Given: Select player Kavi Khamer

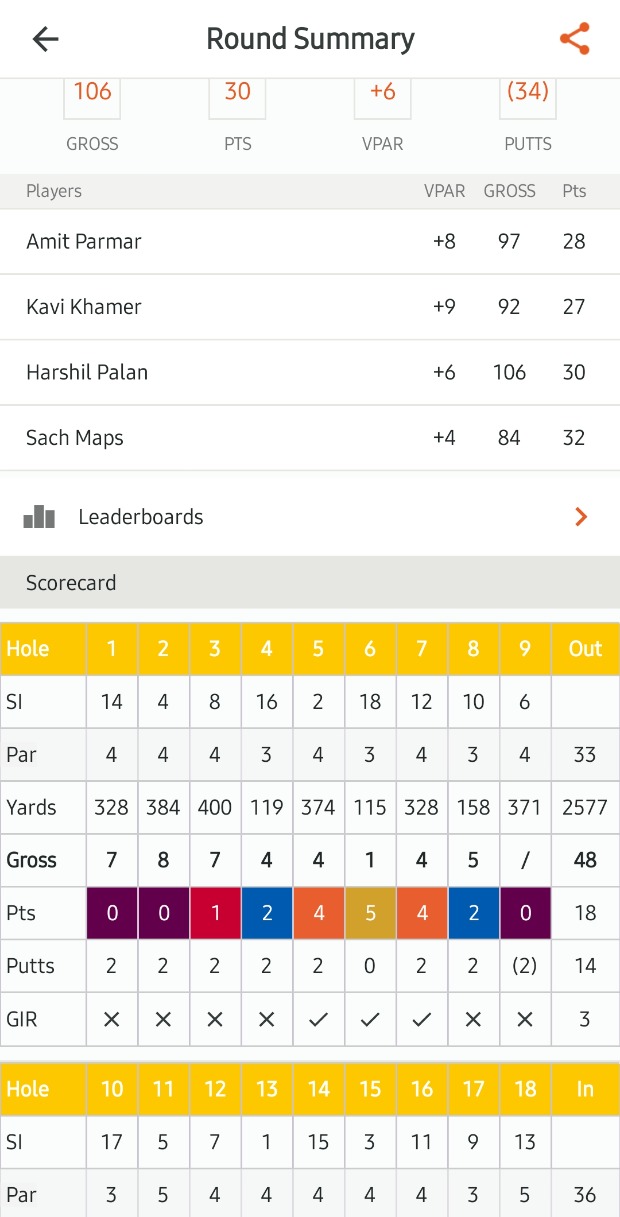Looking at the screenshot, I should pyautogui.click(x=84, y=306).
